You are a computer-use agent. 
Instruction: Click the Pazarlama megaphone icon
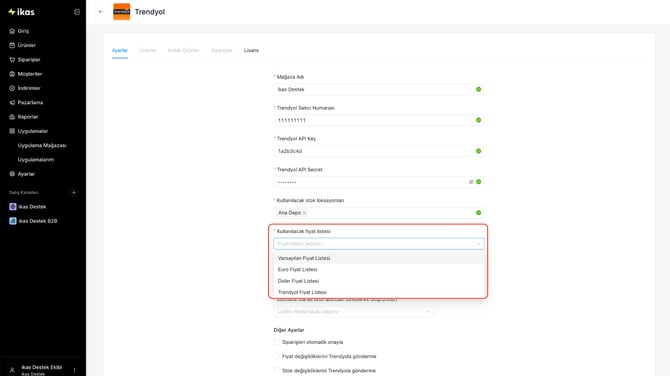click(12, 103)
